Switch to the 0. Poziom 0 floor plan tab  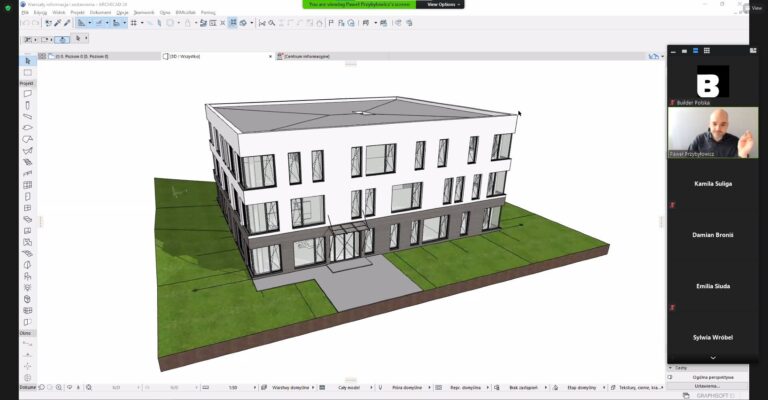100,56
